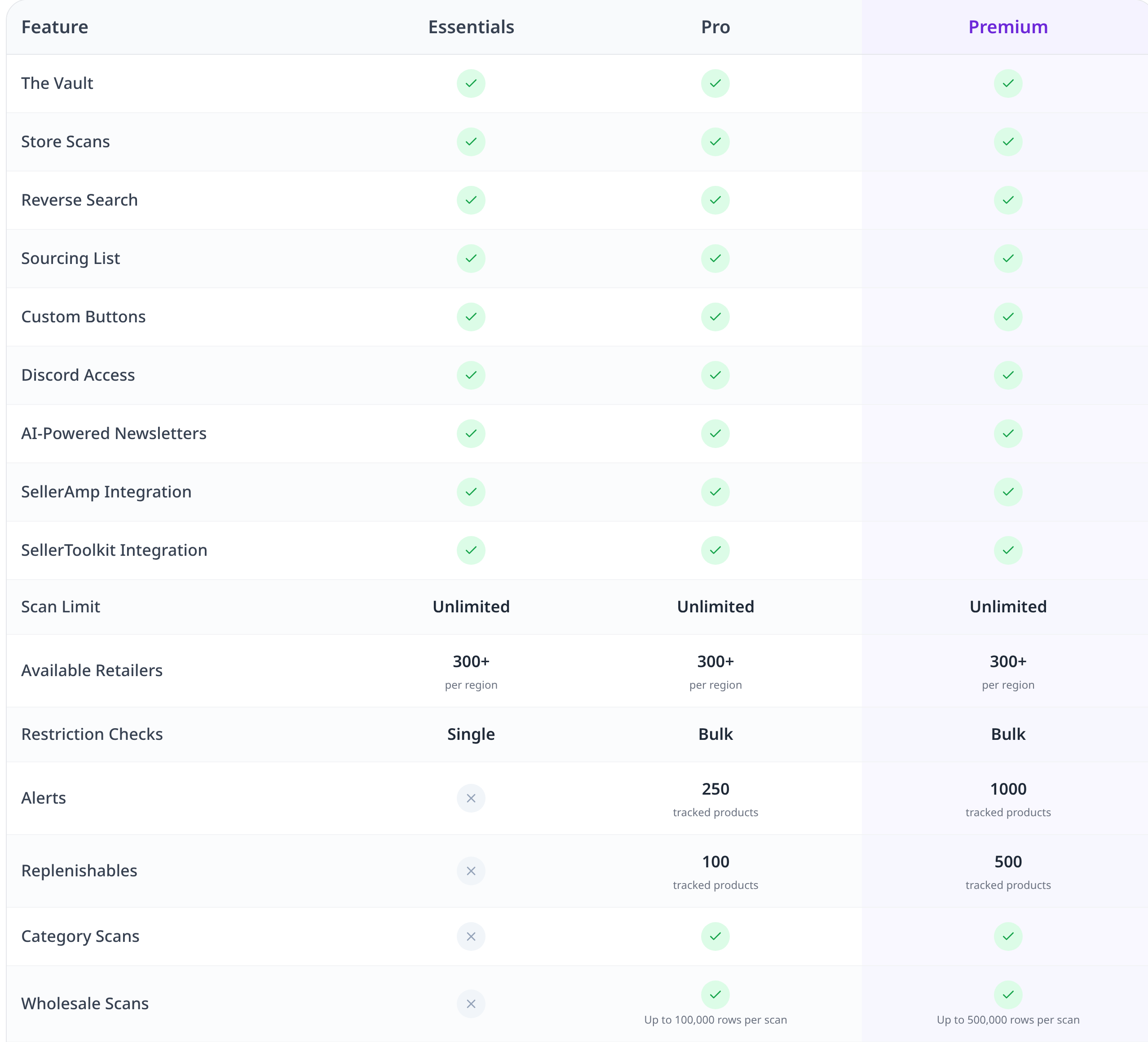1148x1042 pixels.
Task: Click the Custom Buttons row label
Action: 83,317
